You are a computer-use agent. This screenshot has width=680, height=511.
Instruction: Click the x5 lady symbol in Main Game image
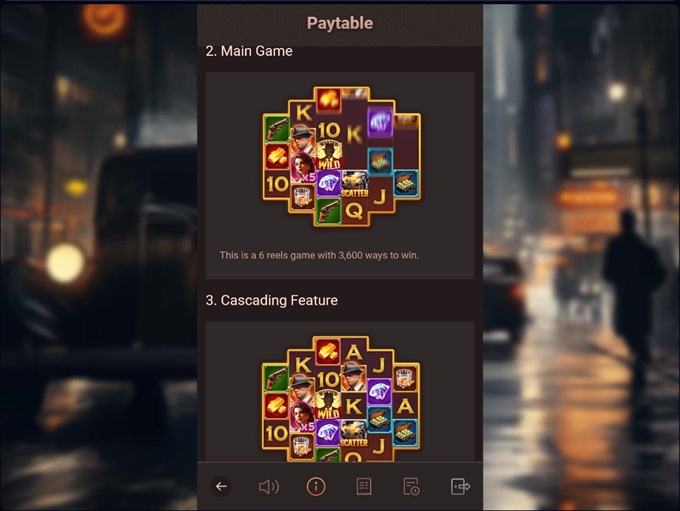(x=302, y=167)
